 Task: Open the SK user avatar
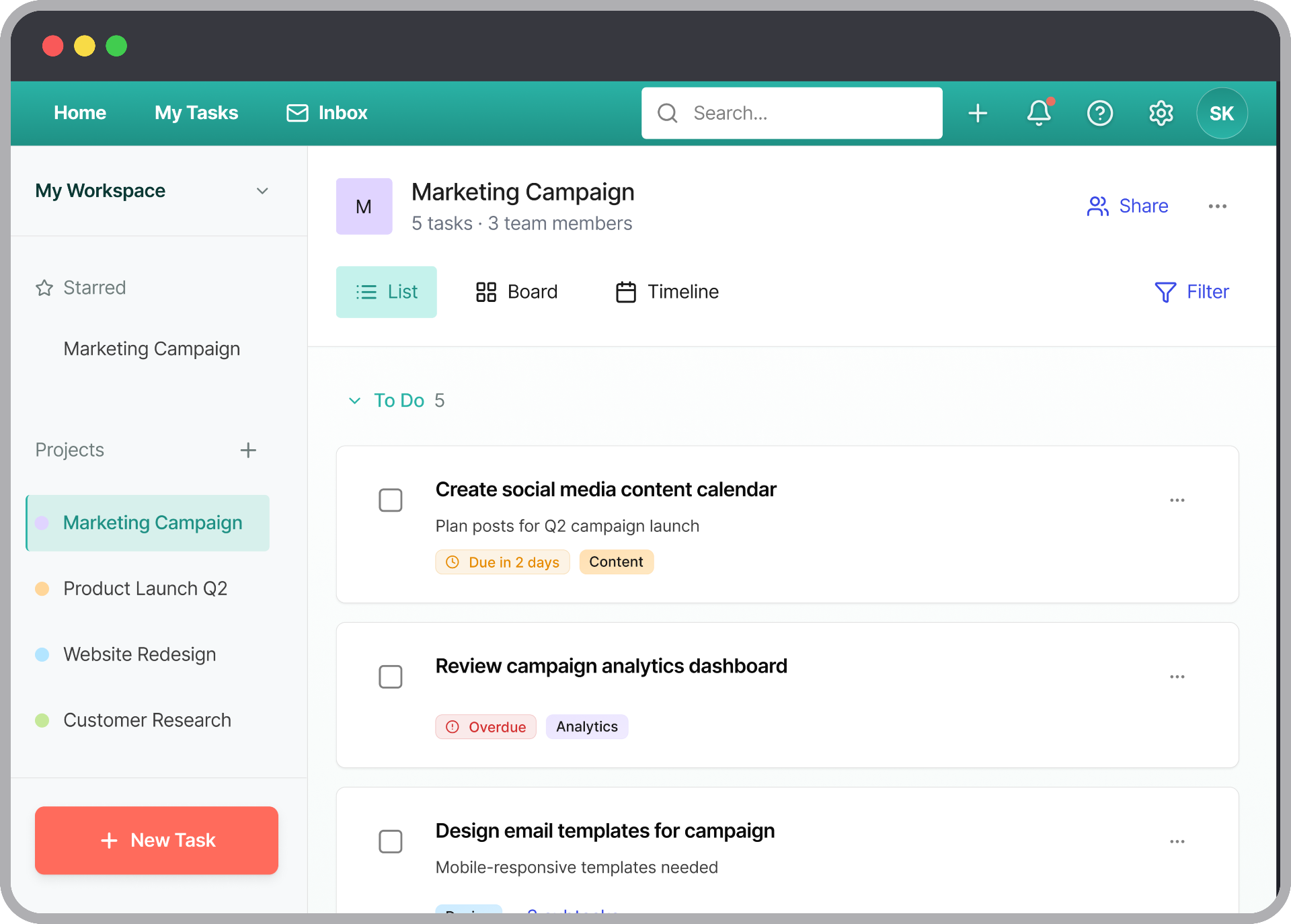(x=1222, y=113)
